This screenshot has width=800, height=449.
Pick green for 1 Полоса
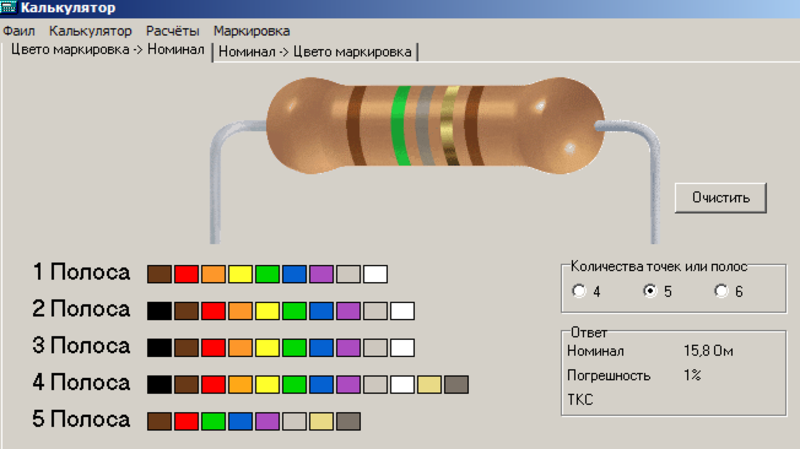267,274
